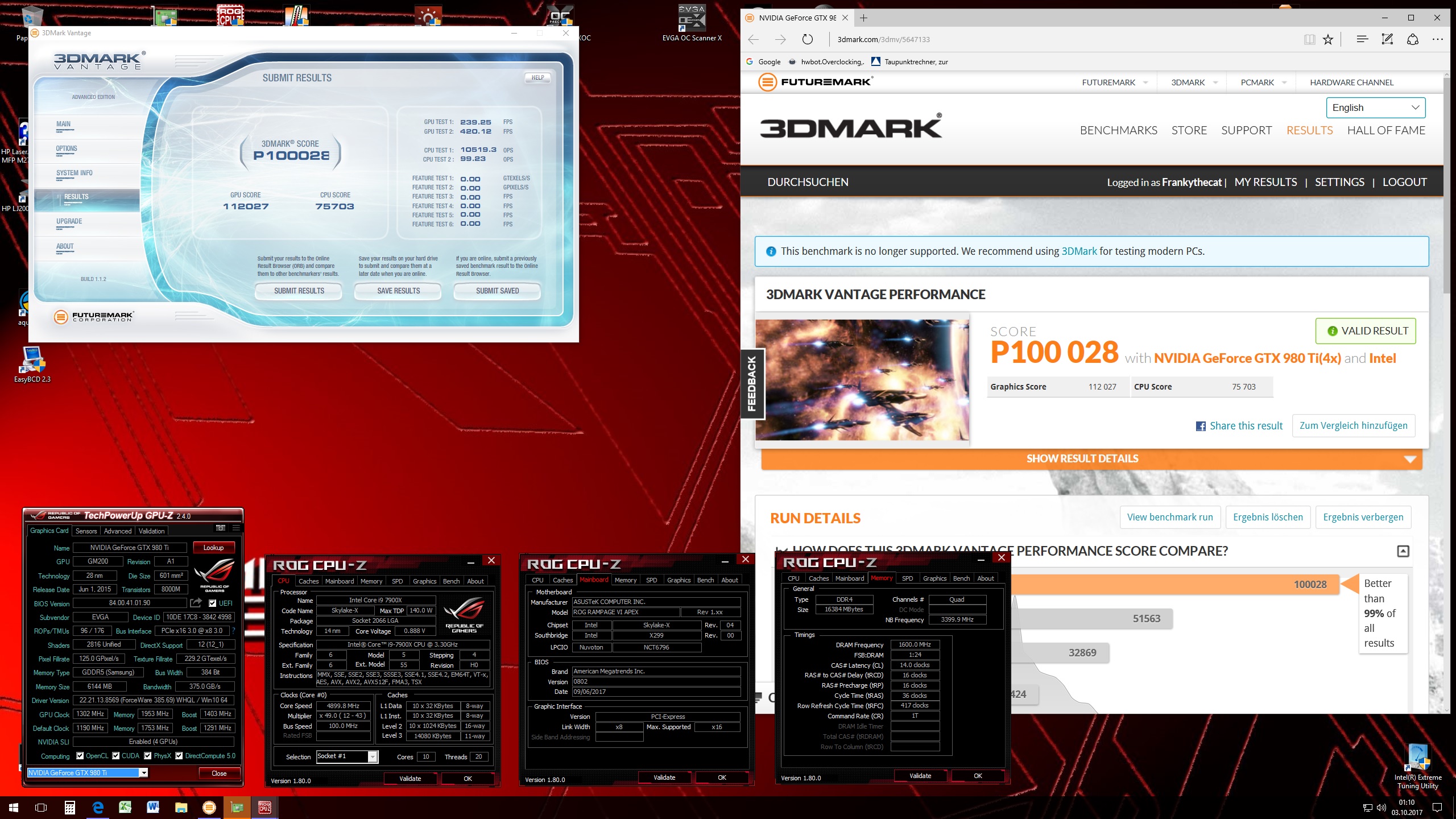
Task: Open the Edge Hub icon
Action: [x=1362, y=39]
